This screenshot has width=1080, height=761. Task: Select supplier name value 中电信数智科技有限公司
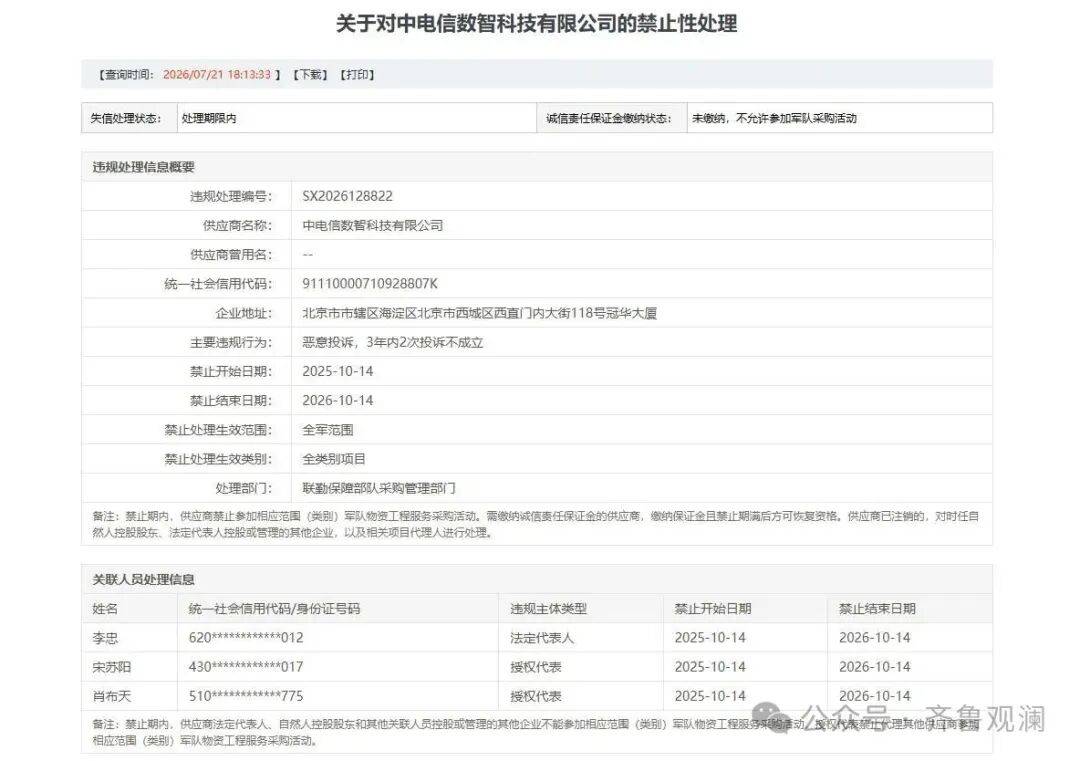[373, 225]
